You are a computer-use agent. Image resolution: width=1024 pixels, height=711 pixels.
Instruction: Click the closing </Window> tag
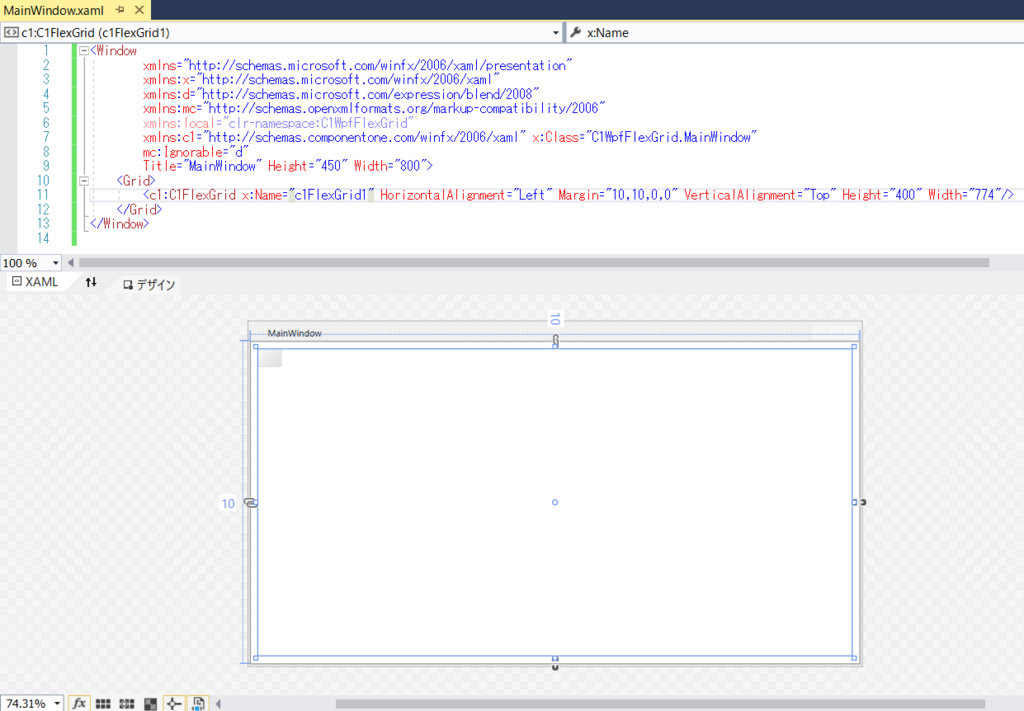tap(120, 224)
